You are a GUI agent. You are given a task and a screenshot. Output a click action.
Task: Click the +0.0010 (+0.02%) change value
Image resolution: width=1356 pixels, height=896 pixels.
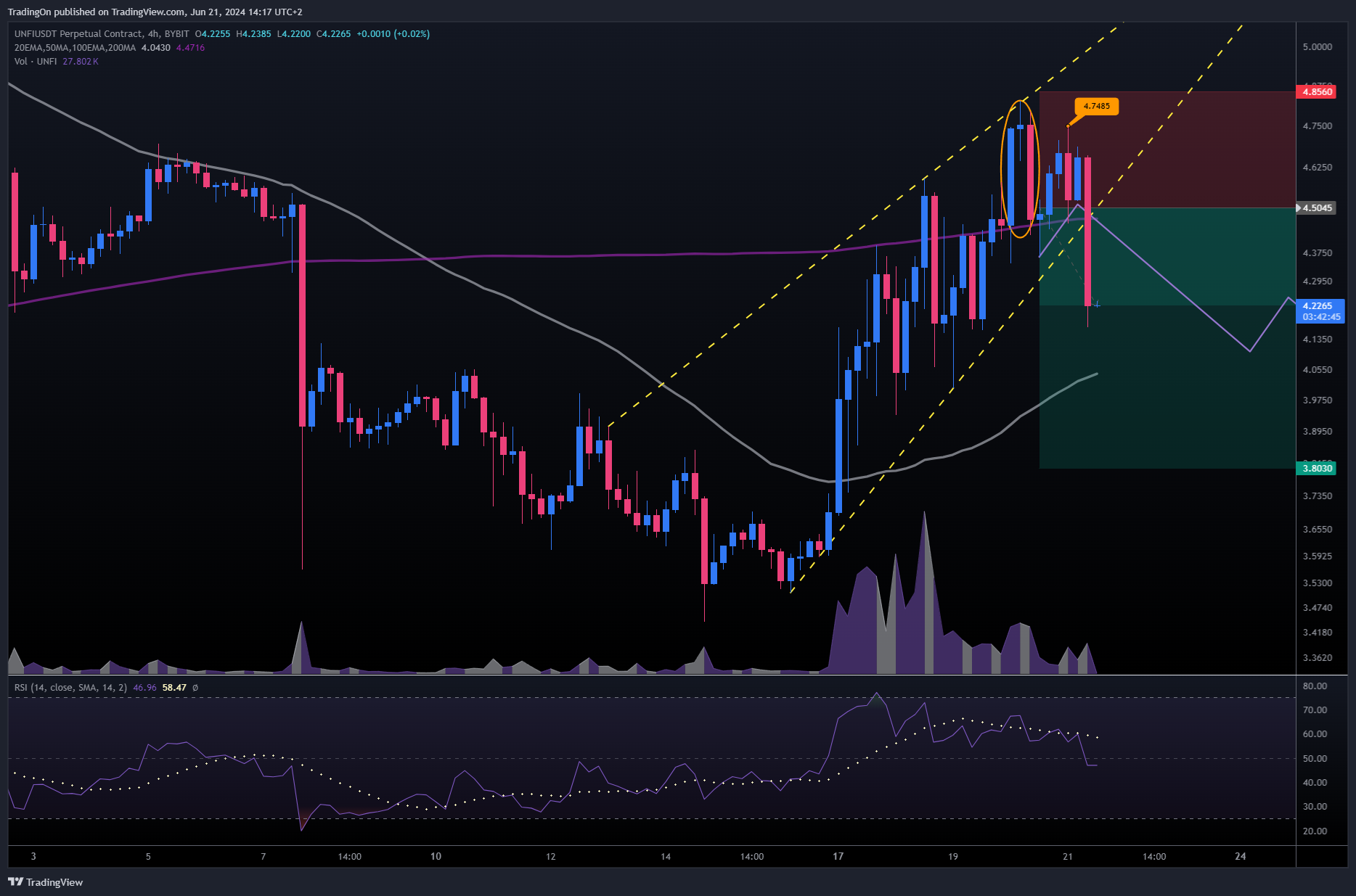[x=393, y=33]
